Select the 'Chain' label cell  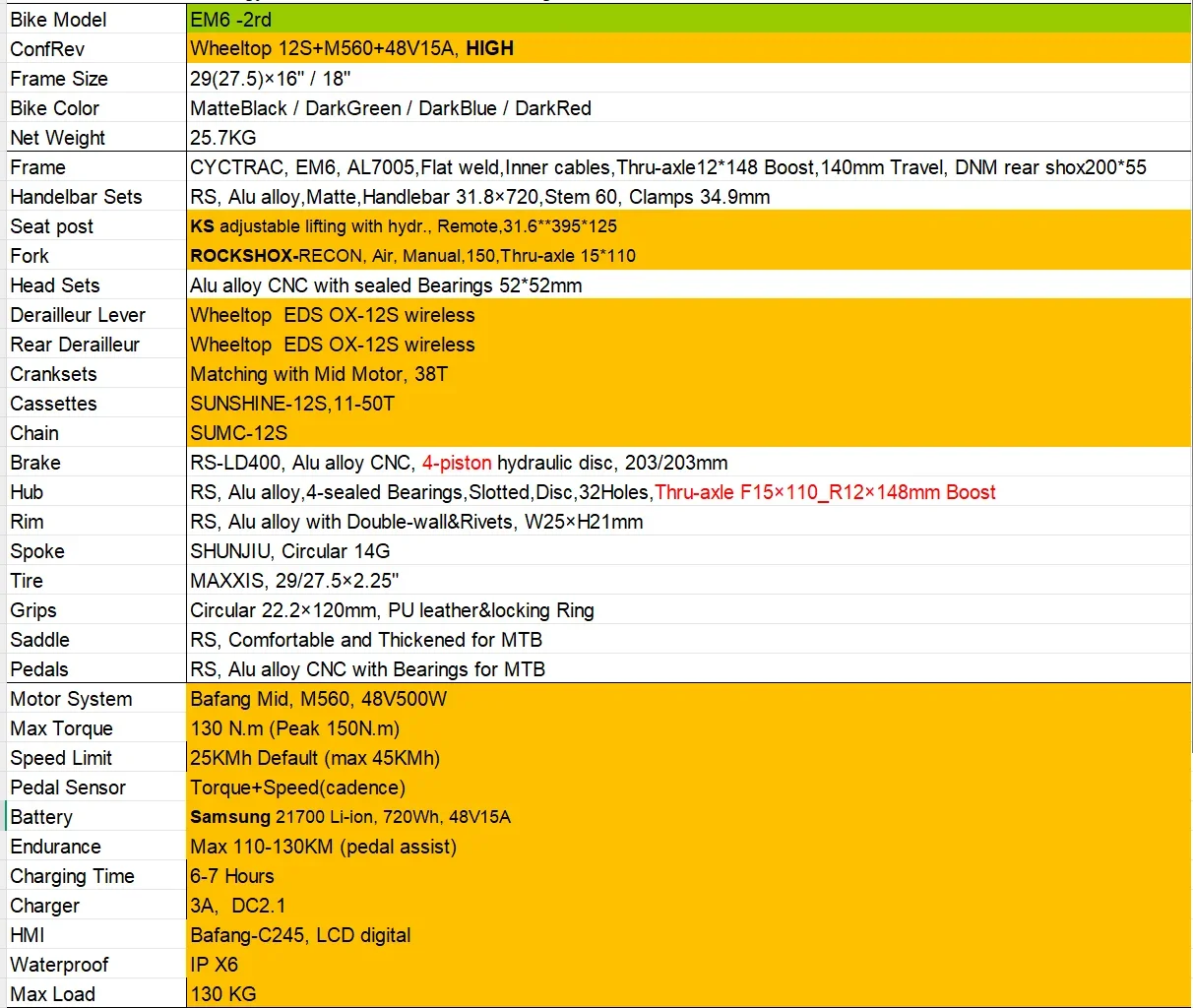[94, 433]
